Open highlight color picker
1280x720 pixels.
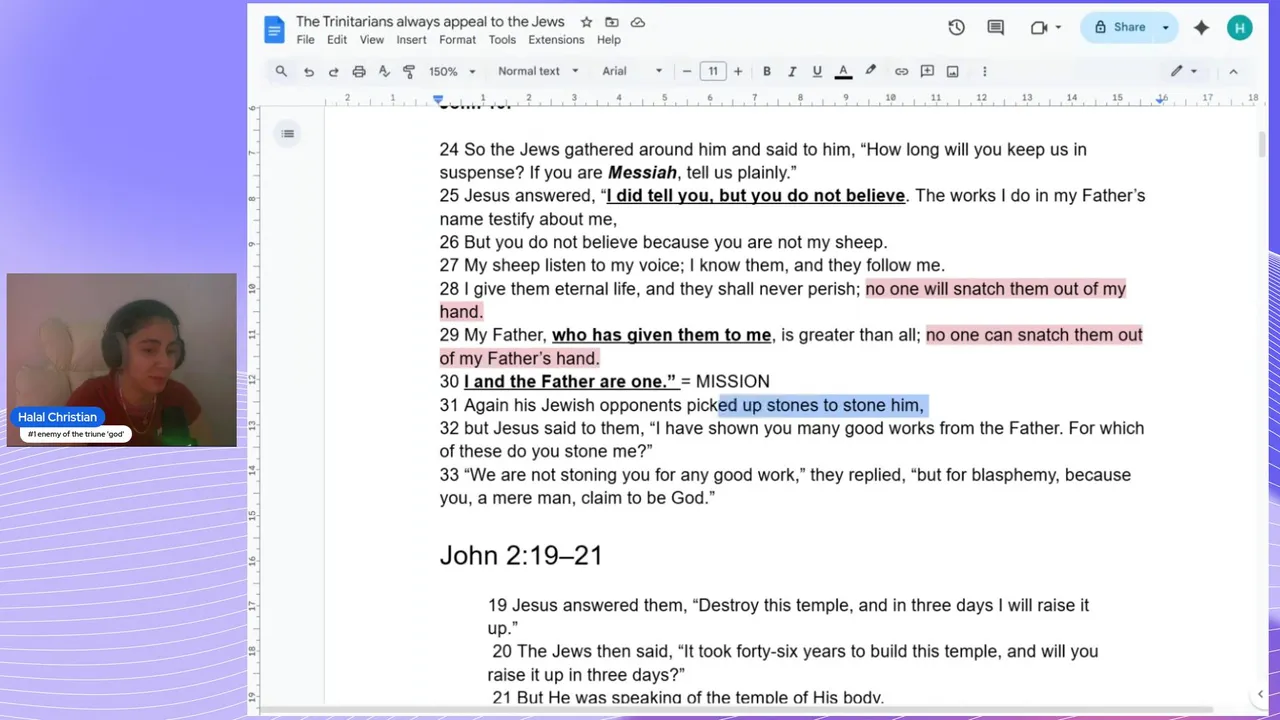pos(870,71)
